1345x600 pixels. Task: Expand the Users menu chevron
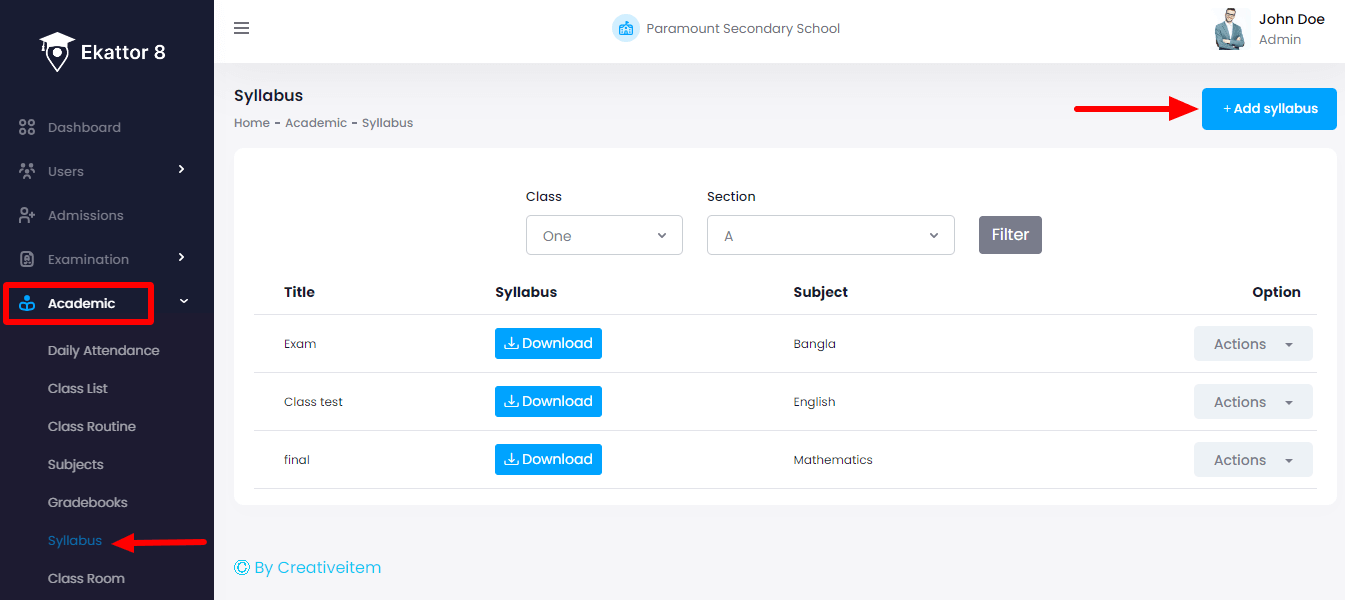(182, 170)
